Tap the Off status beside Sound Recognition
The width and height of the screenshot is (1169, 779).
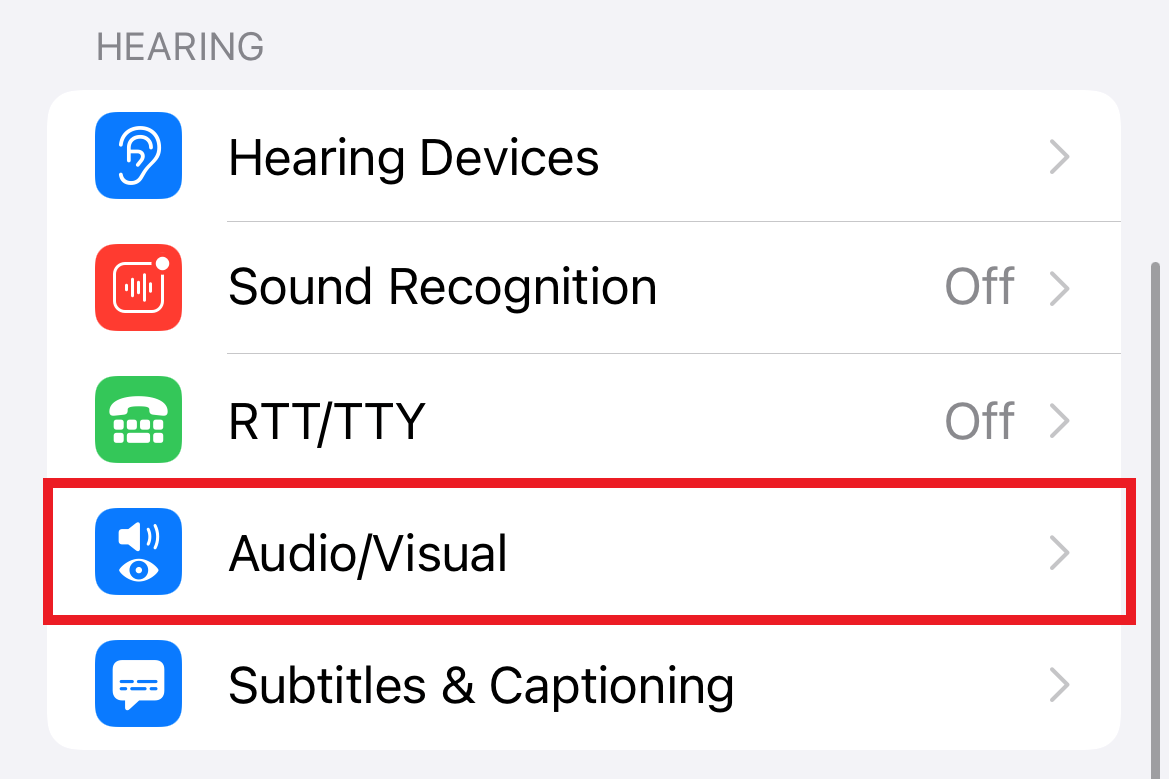(979, 287)
